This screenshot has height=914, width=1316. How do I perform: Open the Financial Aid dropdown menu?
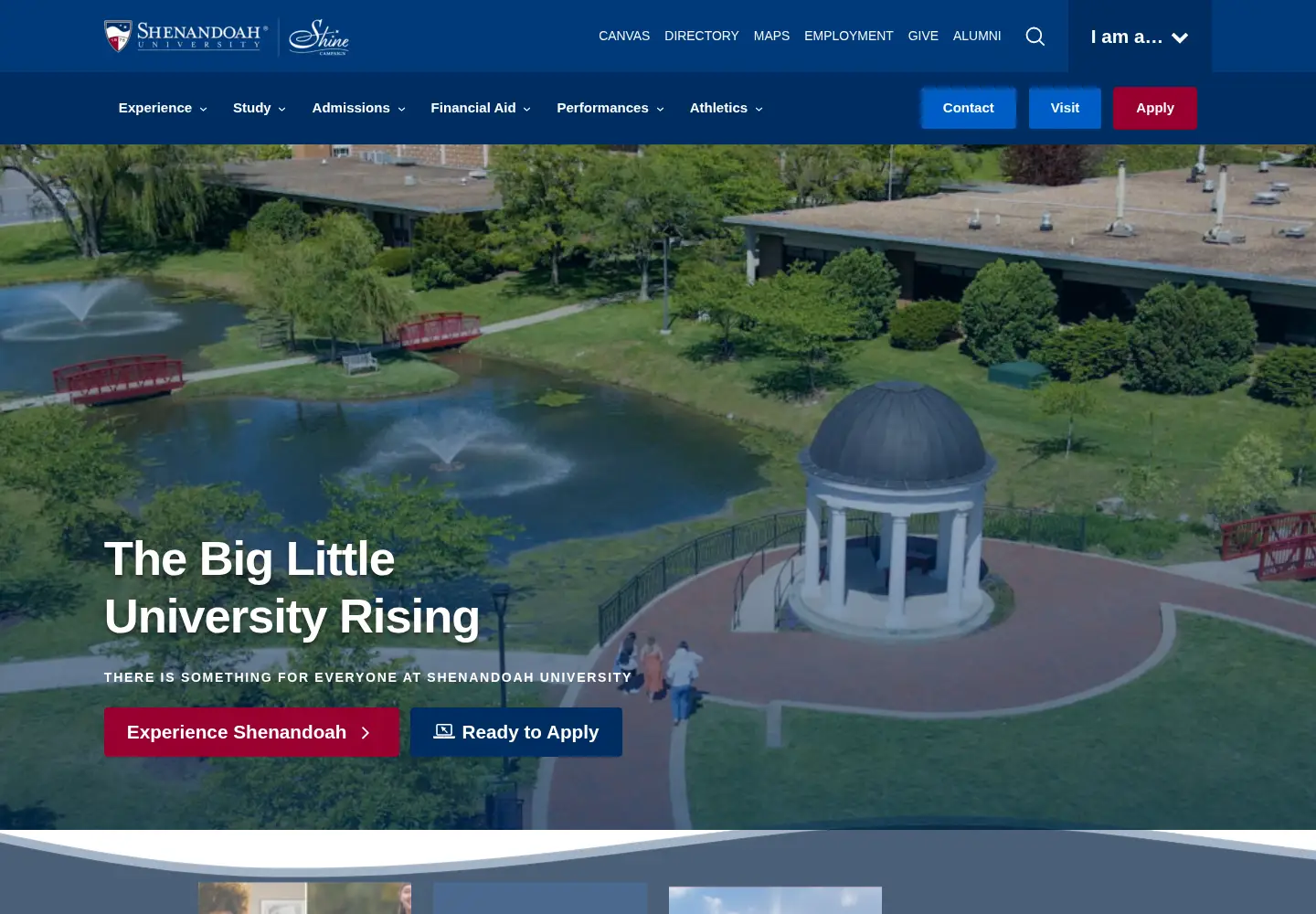(481, 108)
